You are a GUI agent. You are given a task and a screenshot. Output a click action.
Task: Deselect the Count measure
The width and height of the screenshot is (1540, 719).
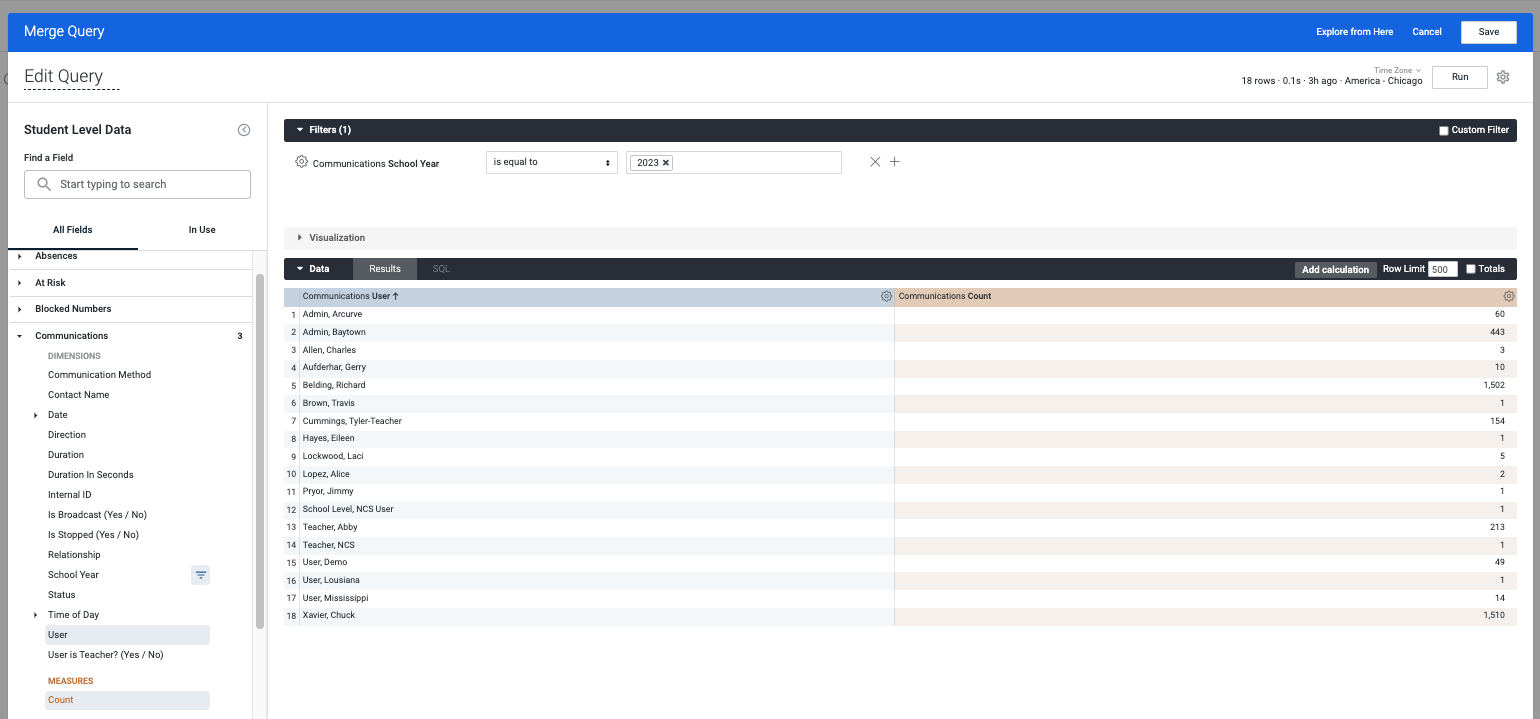click(127, 700)
